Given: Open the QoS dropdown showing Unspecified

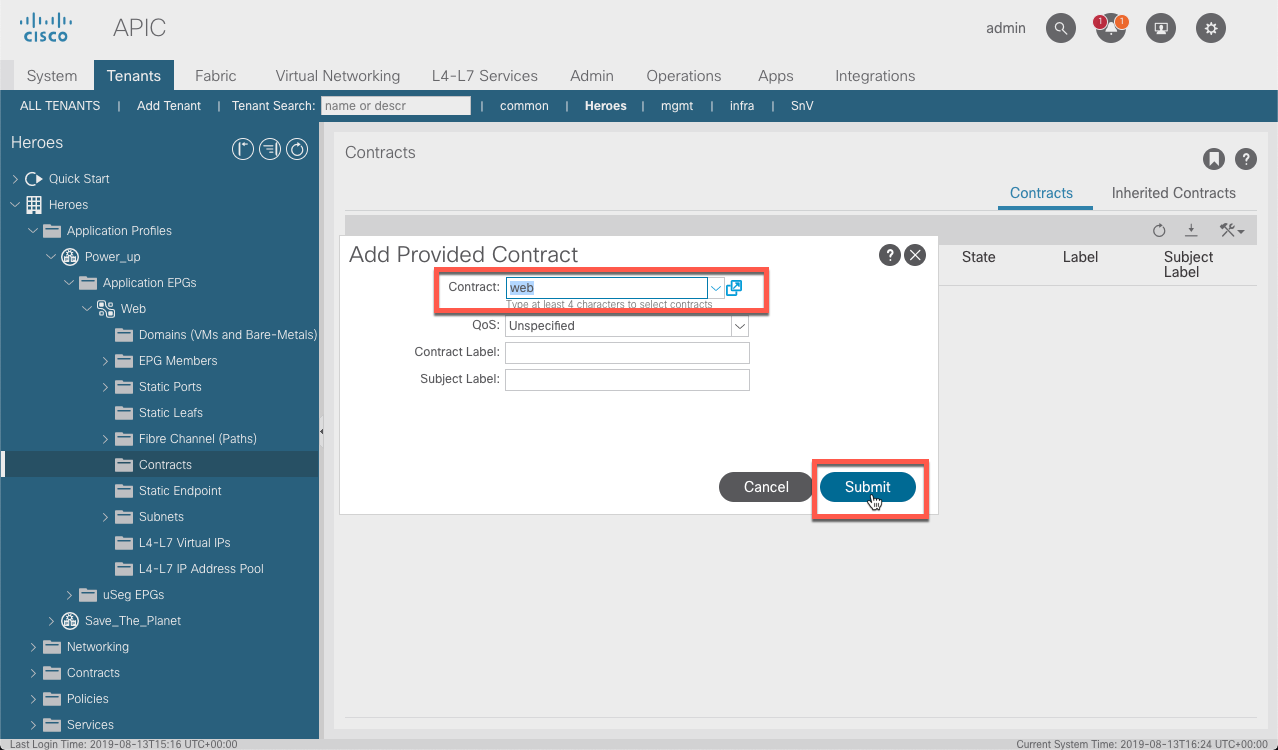Looking at the screenshot, I should [739, 325].
